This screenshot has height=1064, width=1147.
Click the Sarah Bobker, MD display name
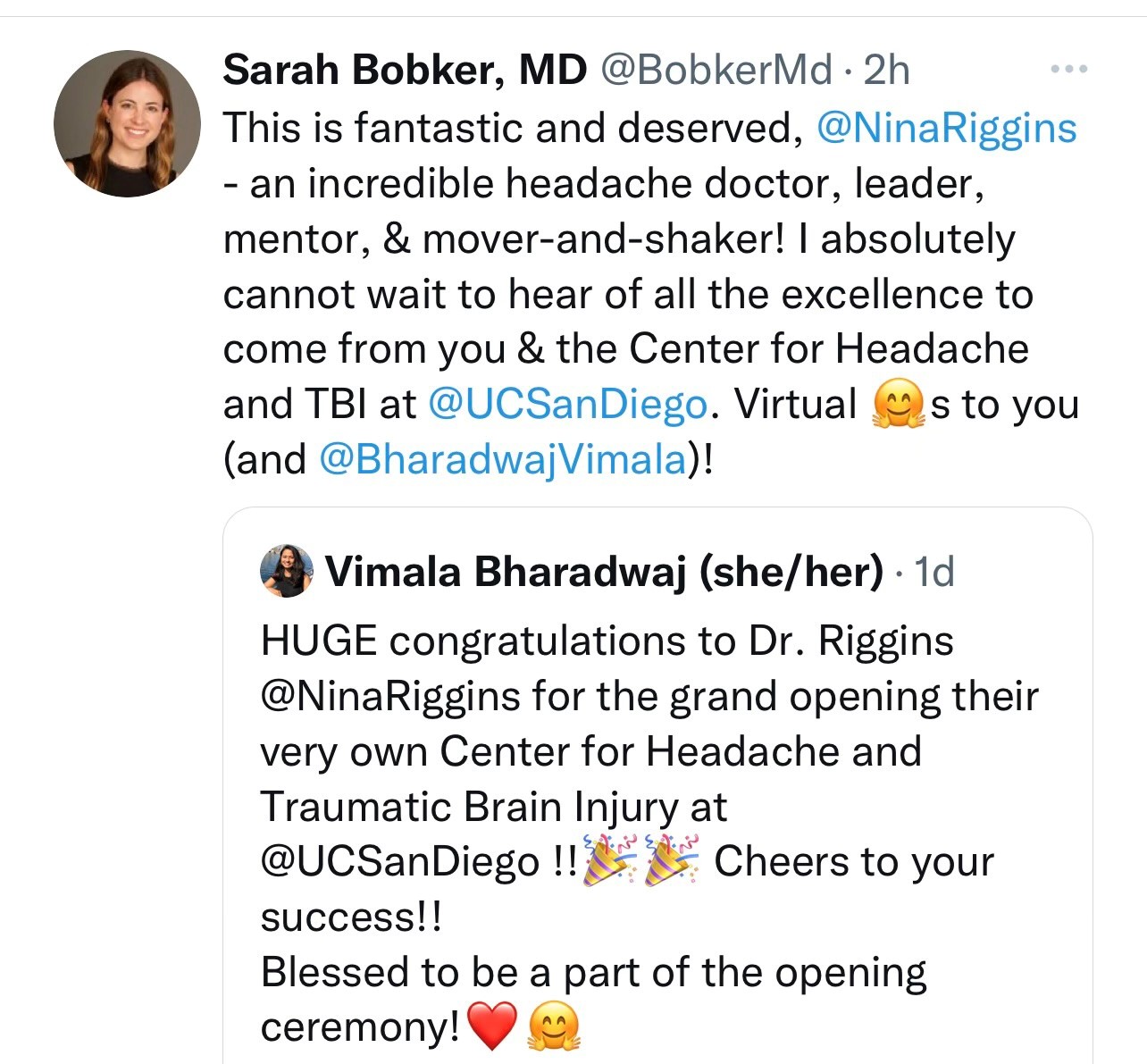[x=405, y=70]
